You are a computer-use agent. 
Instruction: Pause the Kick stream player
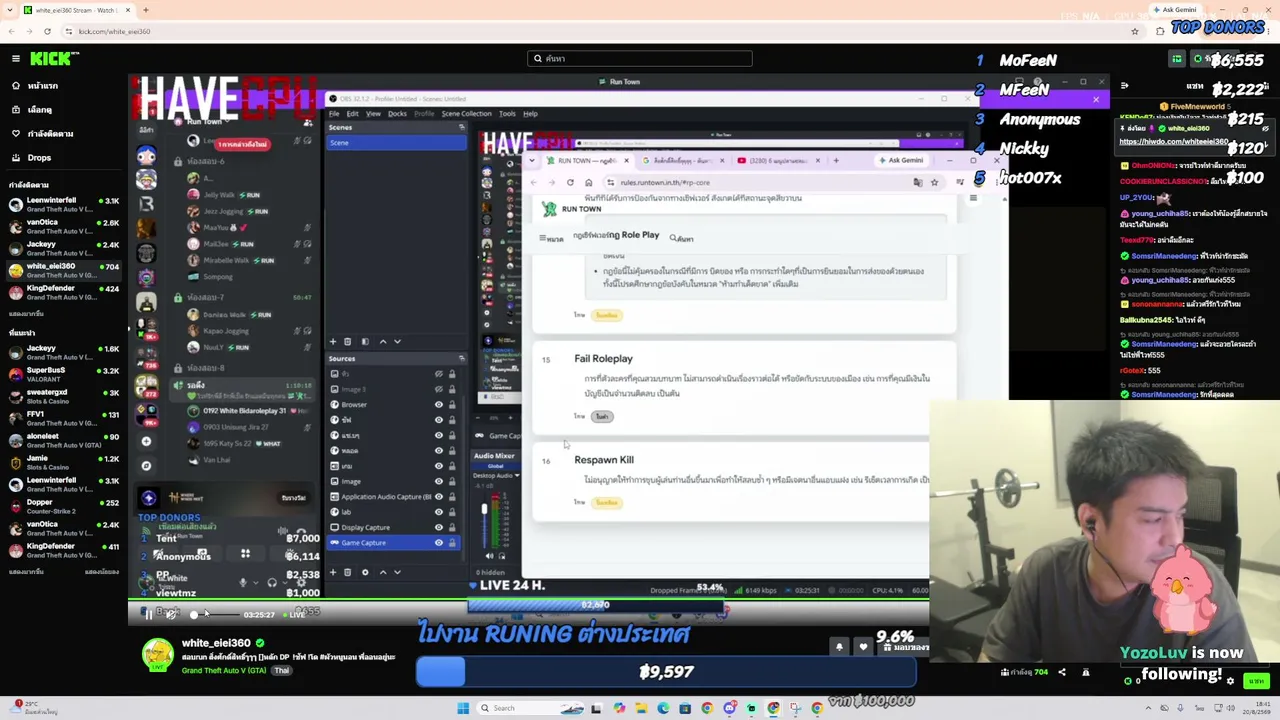point(148,614)
